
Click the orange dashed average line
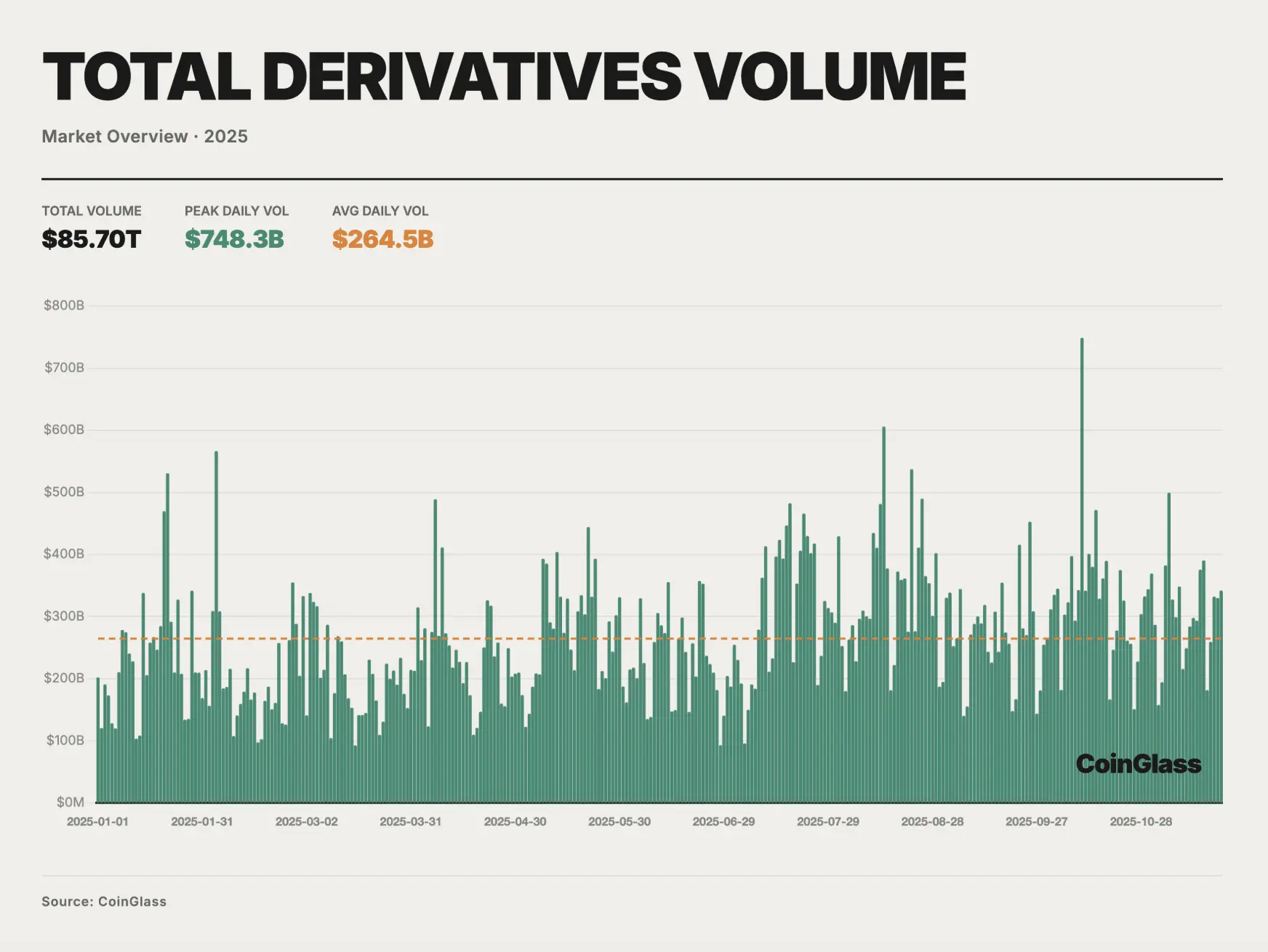(x=659, y=639)
